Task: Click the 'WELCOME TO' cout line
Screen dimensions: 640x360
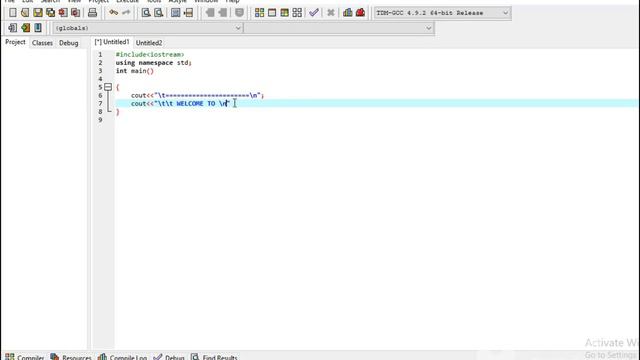Action: [x=181, y=103]
